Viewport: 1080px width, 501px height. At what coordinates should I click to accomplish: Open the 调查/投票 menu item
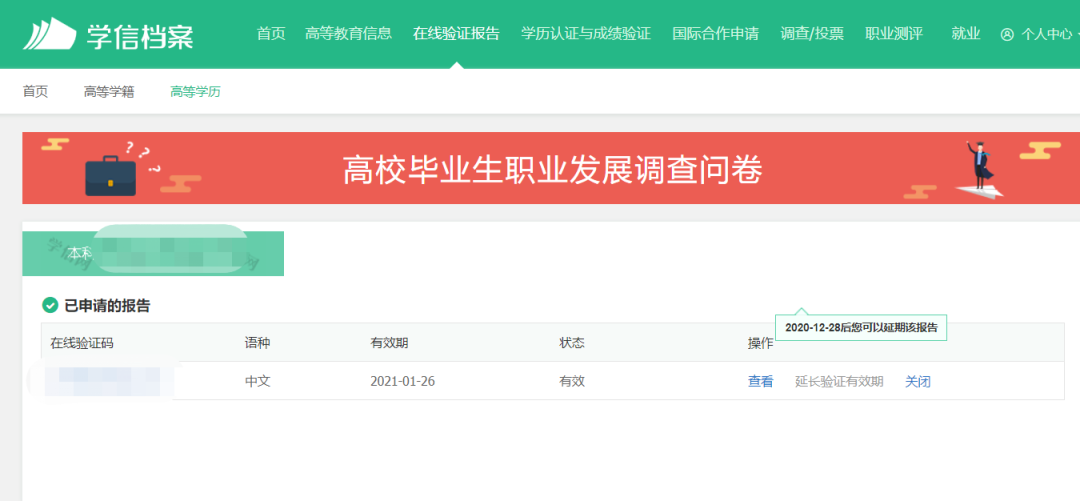[812, 34]
